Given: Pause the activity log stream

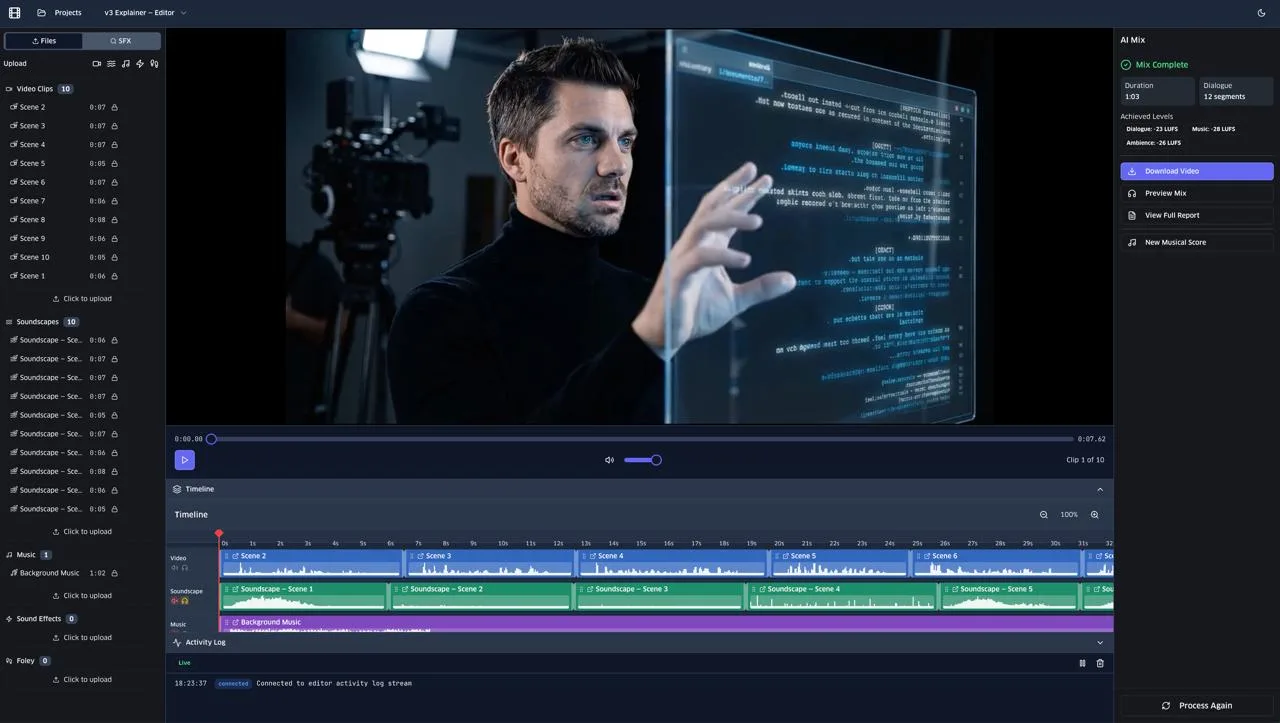Looking at the screenshot, I should coord(1082,663).
